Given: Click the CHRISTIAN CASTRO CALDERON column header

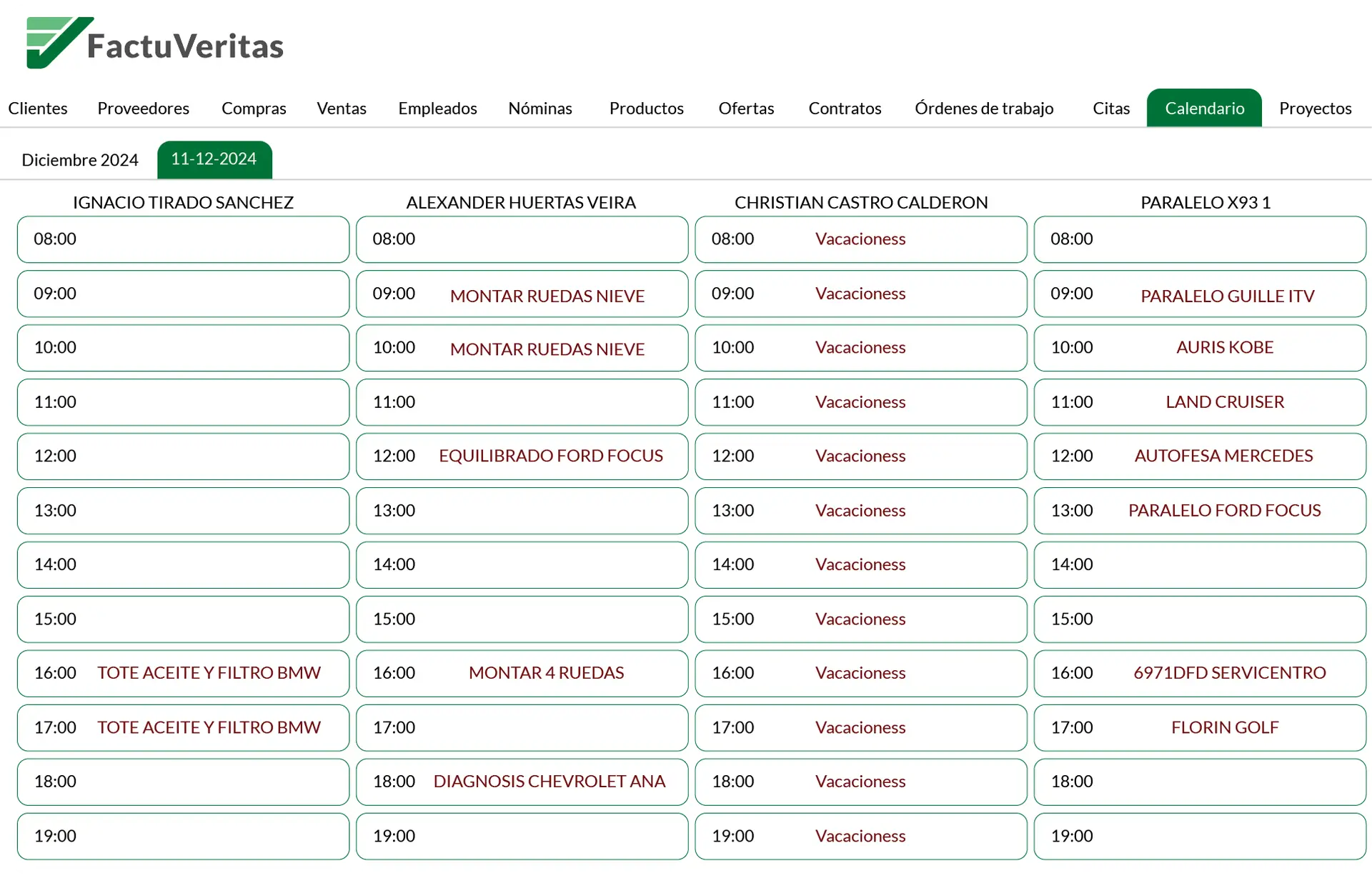Looking at the screenshot, I should [x=861, y=203].
